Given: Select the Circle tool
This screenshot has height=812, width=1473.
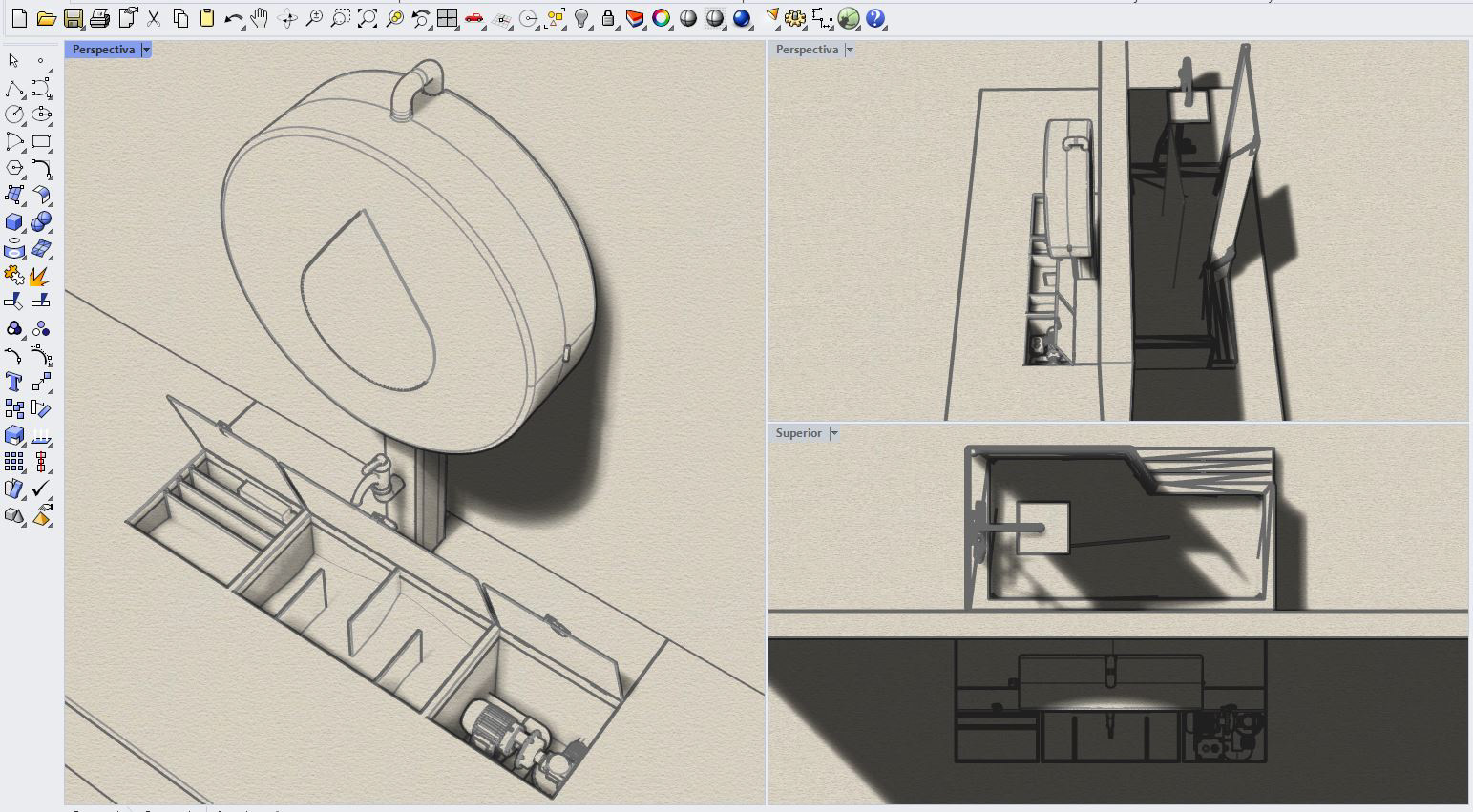Looking at the screenshot, I should coord(13,115).
